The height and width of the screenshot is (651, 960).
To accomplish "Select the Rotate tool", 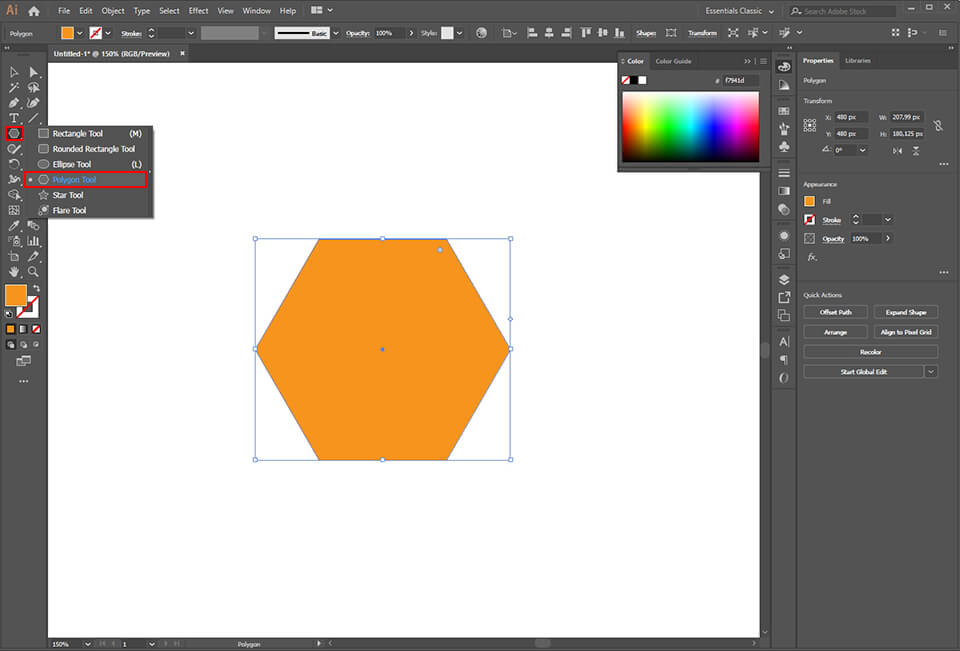I will pyautogui.click(x=14, y=166).
